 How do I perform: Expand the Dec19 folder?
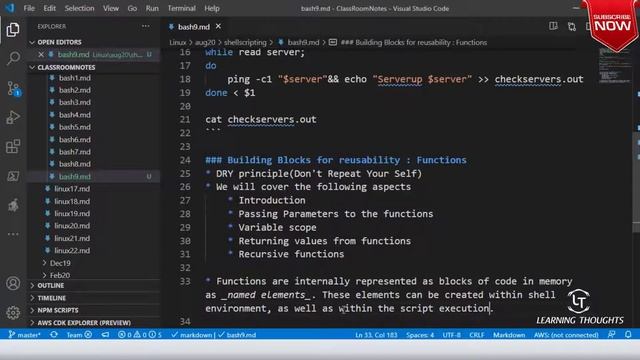(60, 263)
